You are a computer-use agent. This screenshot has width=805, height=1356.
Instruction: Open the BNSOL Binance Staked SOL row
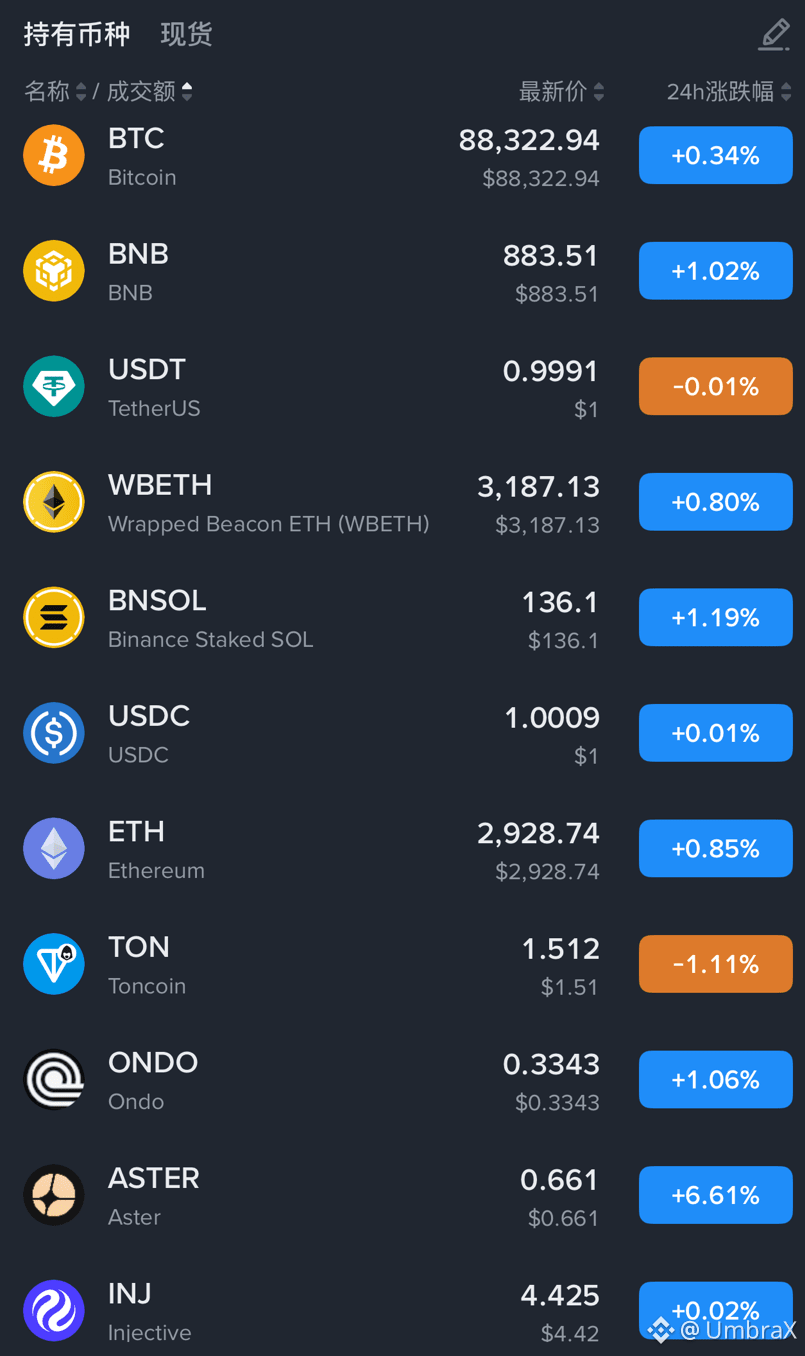402,618
